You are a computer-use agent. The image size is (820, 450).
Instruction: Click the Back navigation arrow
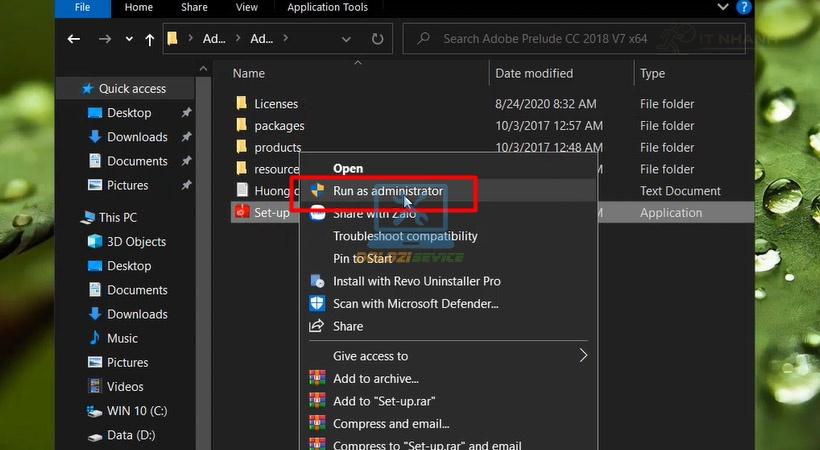pos(73,40)
